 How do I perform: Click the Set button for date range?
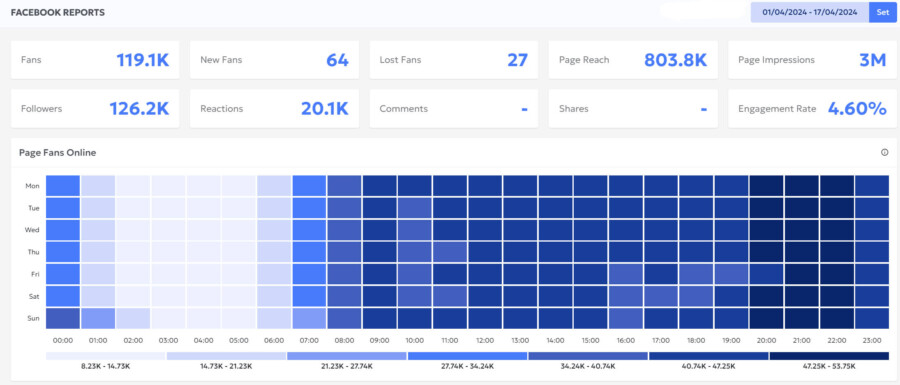click(x=883, y=12)
